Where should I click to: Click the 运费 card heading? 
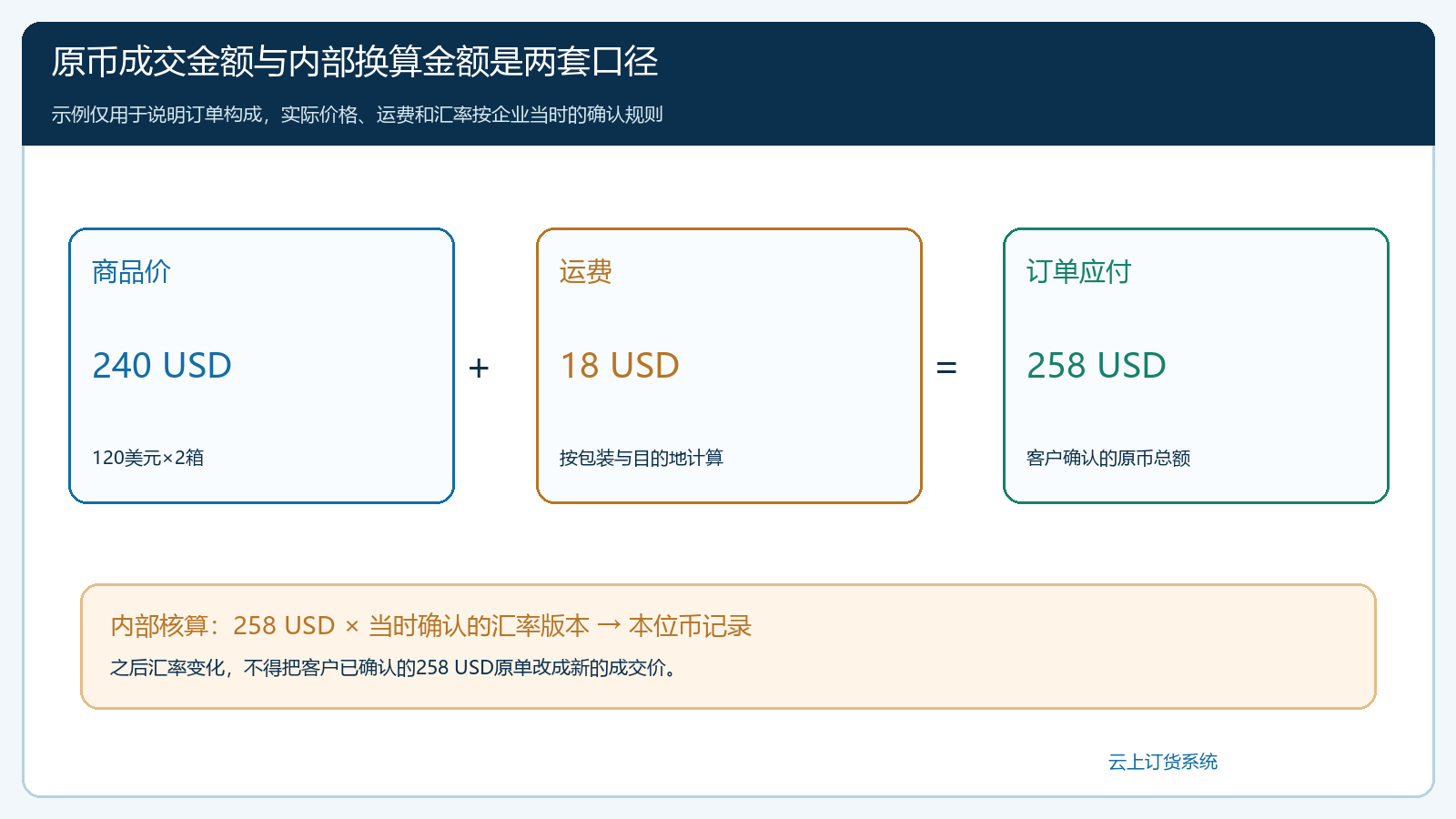pos(585,271)
